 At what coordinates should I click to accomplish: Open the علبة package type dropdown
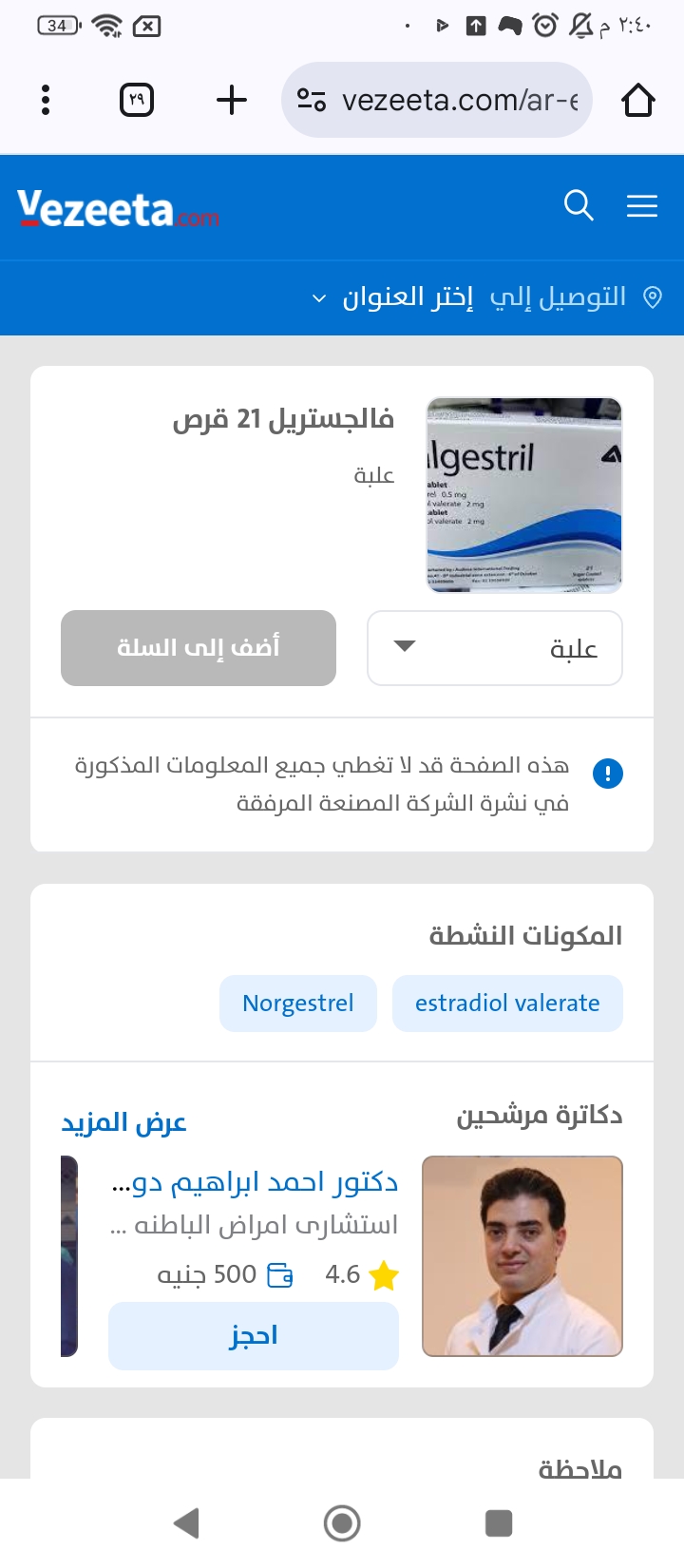[x=495, y=648]
